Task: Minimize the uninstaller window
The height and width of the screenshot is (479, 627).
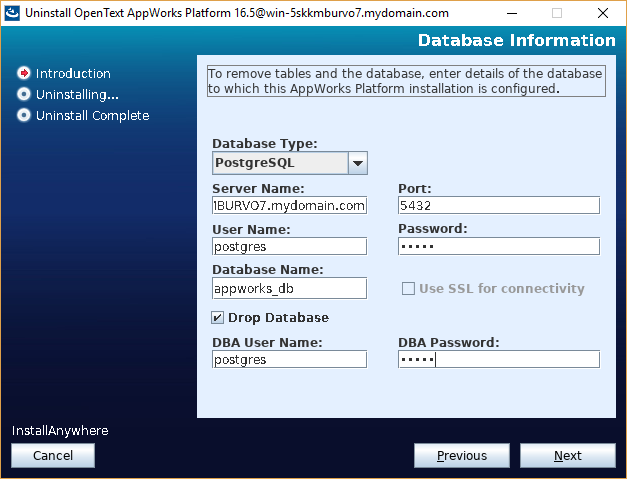Action: point(512,13)
